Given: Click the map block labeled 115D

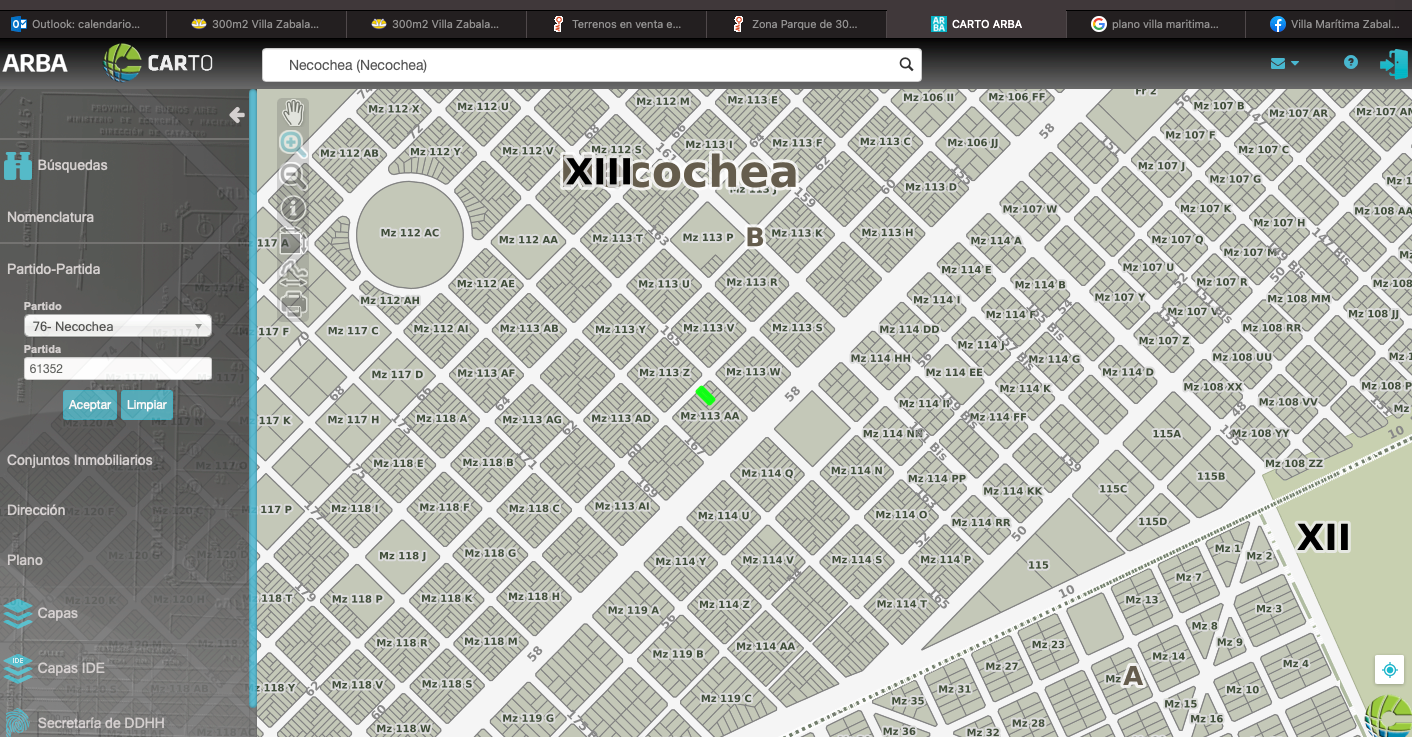Looking at the screenshot, I should 1152,521.
